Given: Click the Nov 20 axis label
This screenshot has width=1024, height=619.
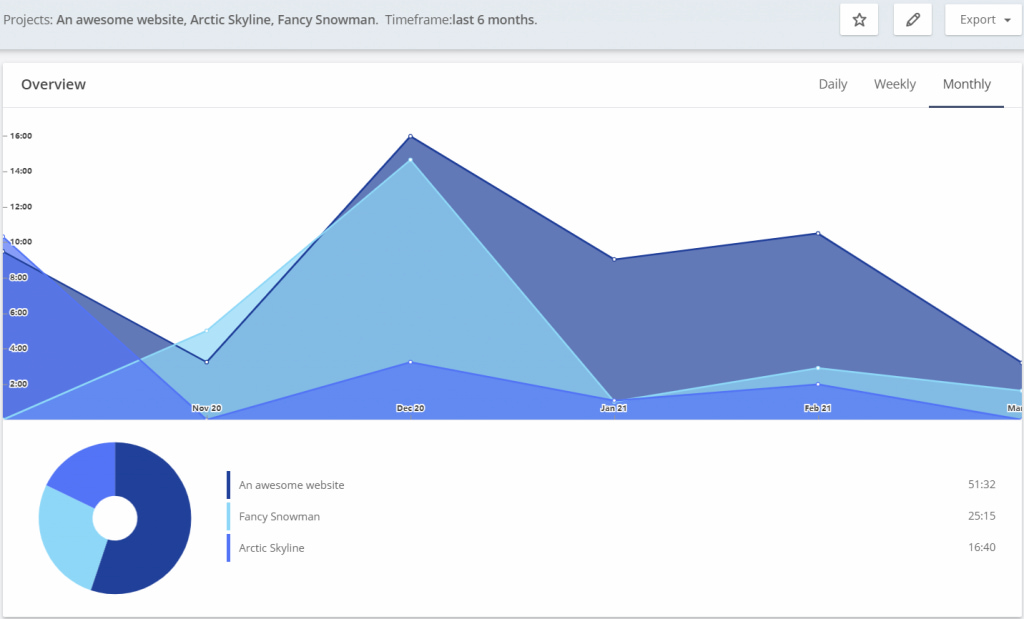Looking at the screenshot, I should click(x=205, y=408).
